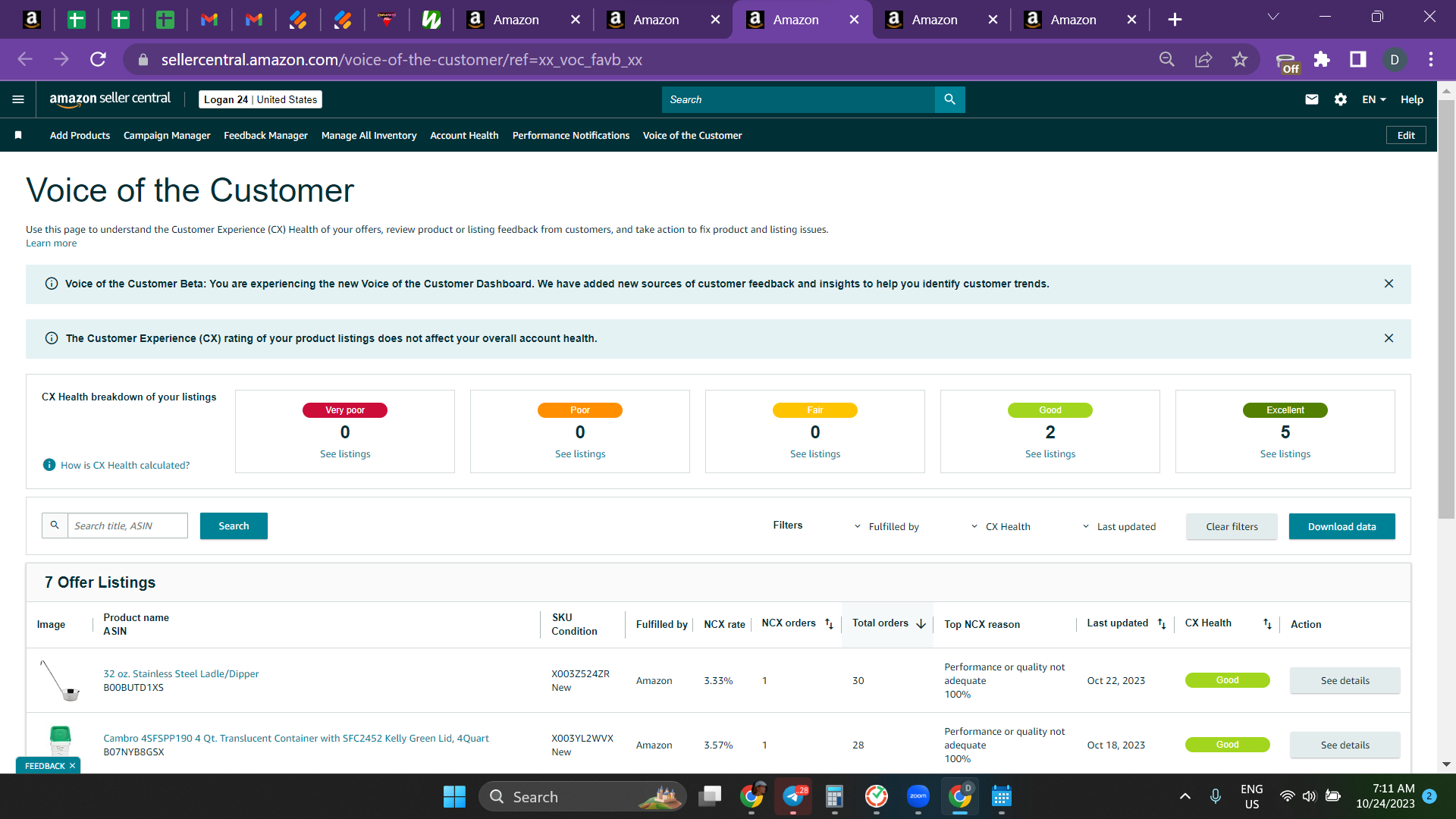Image resolution: width=1456 pixels, height=819 pixels.
Task: Open the Chrome three-dot menu
Action: [1430, 59]
